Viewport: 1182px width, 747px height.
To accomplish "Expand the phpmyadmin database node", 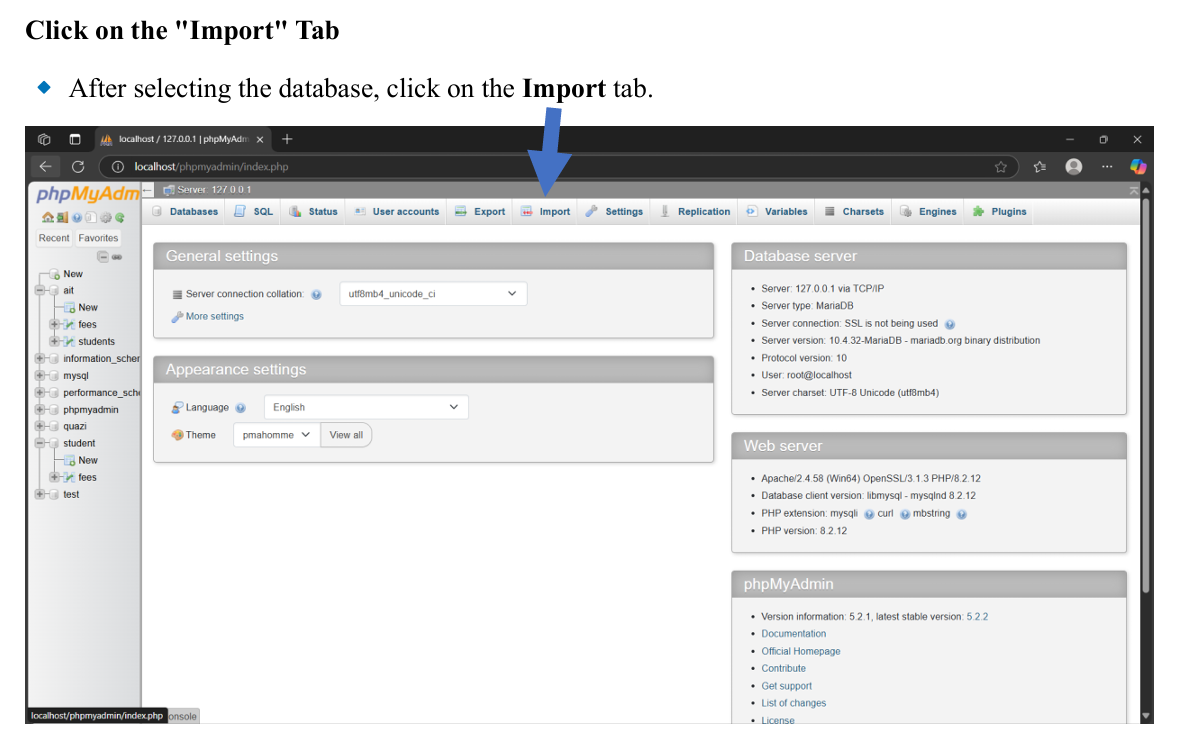I will point(39,409).
